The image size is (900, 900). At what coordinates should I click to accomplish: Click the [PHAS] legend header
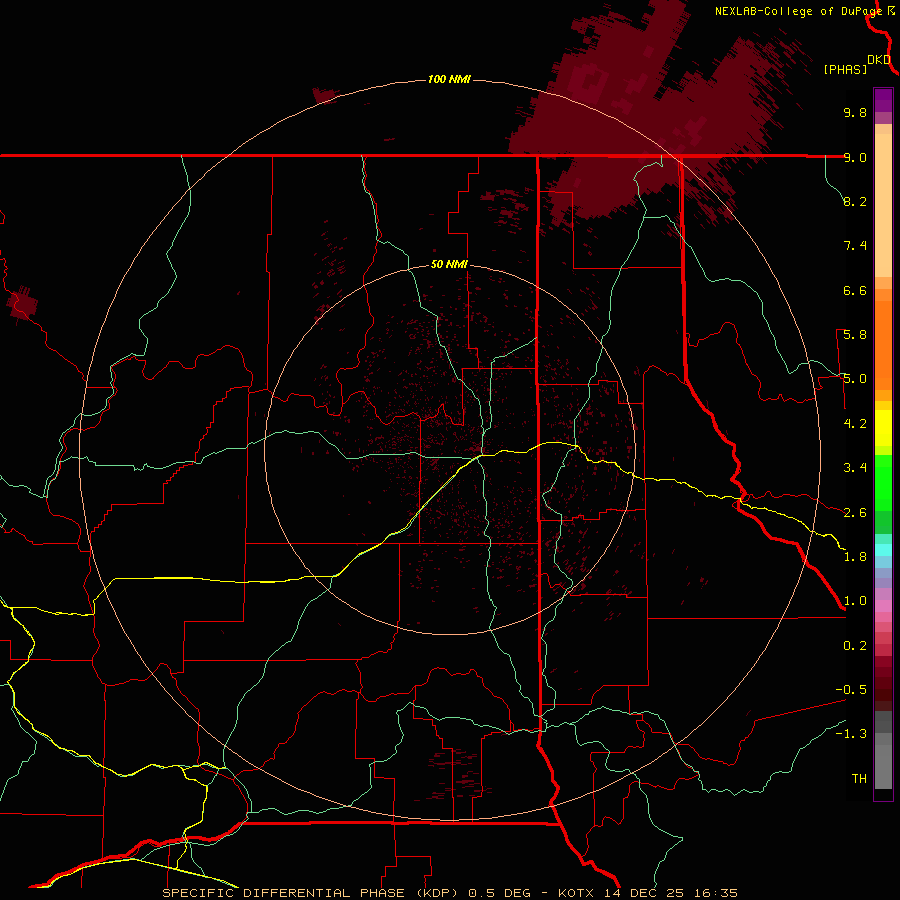(x=845, y=69)
